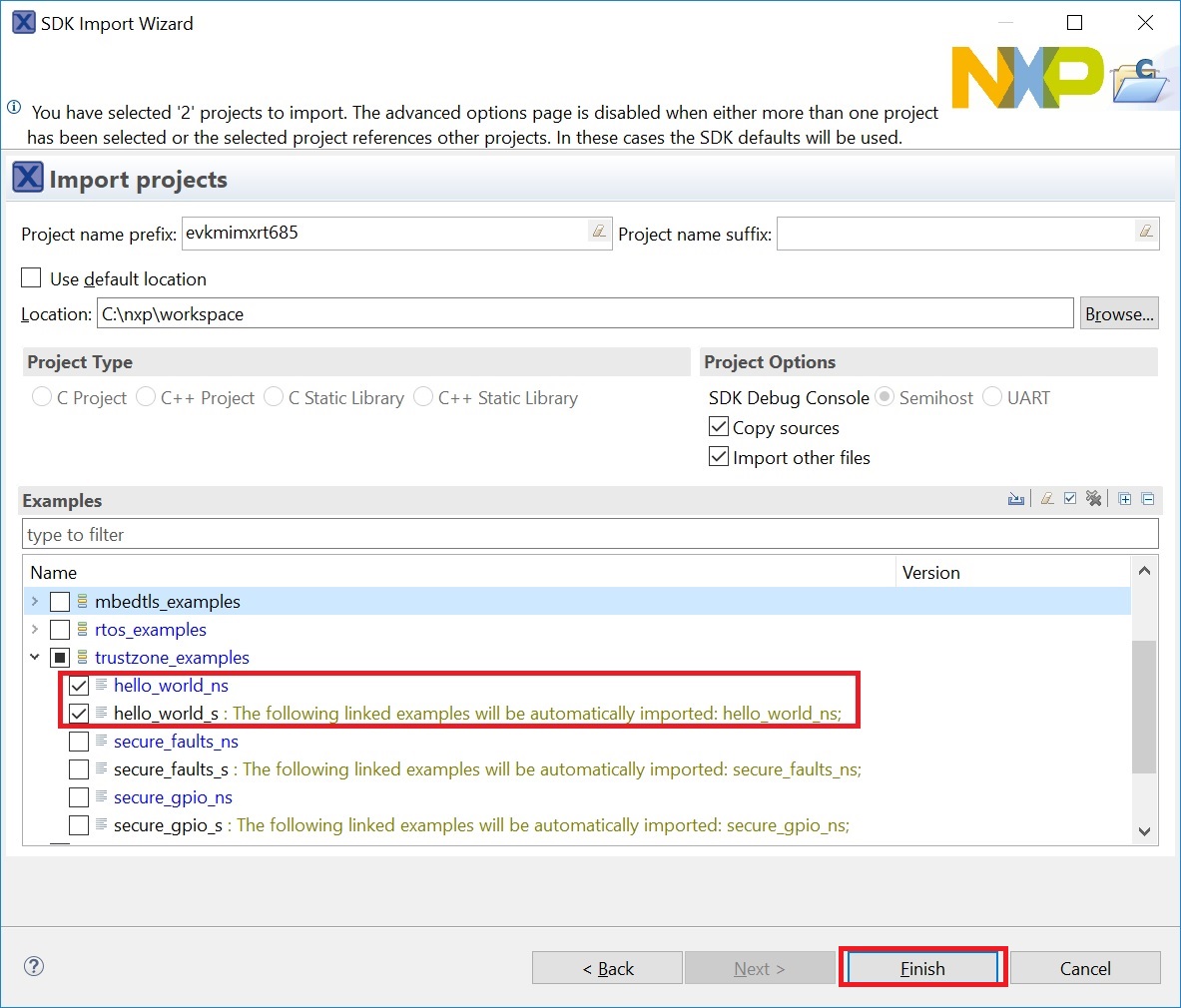Click the collapse all minus icon
Screen dimensions: 1181x1008
(1148, 499)
